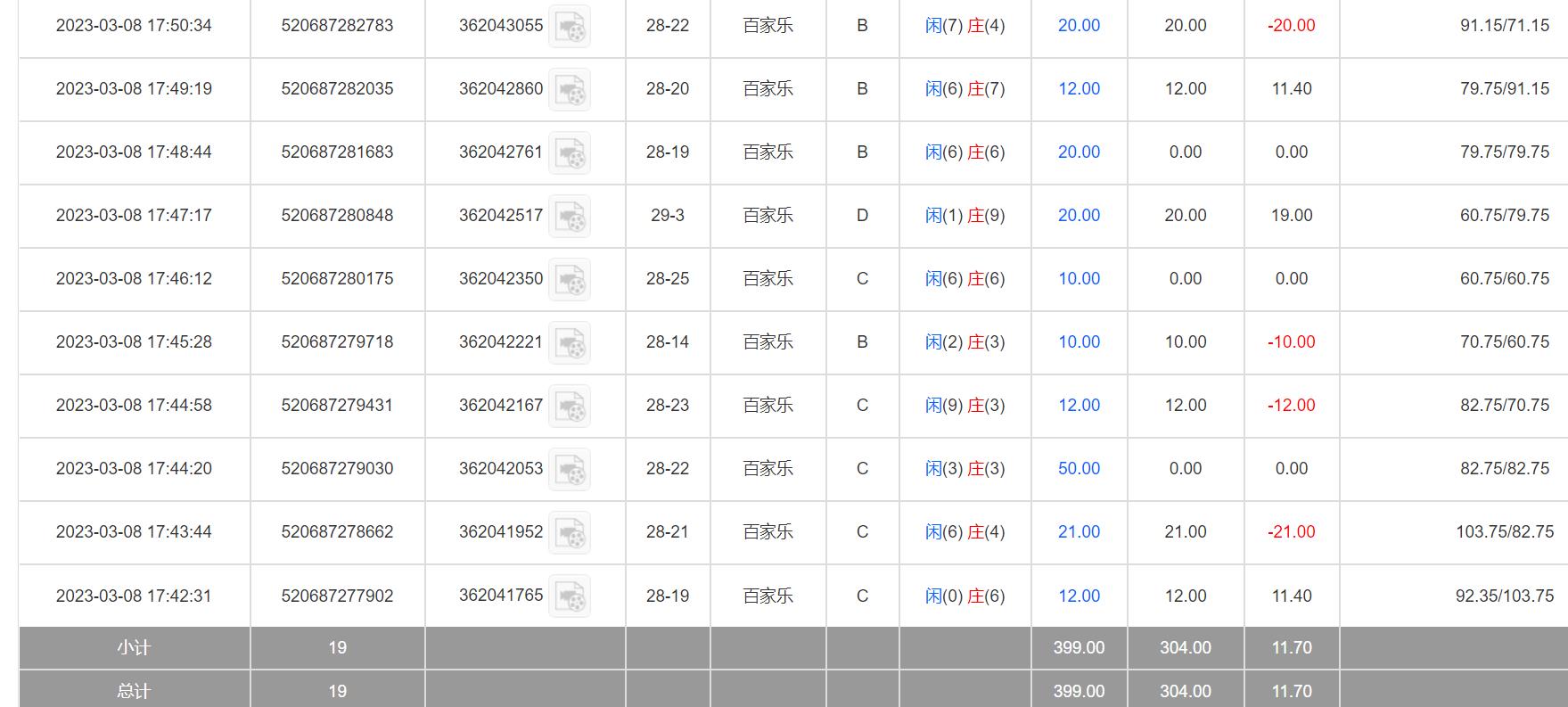Screen dimensions: 1568x707
Task: Click video icon next to 362042761
Action: pos(569,153)
